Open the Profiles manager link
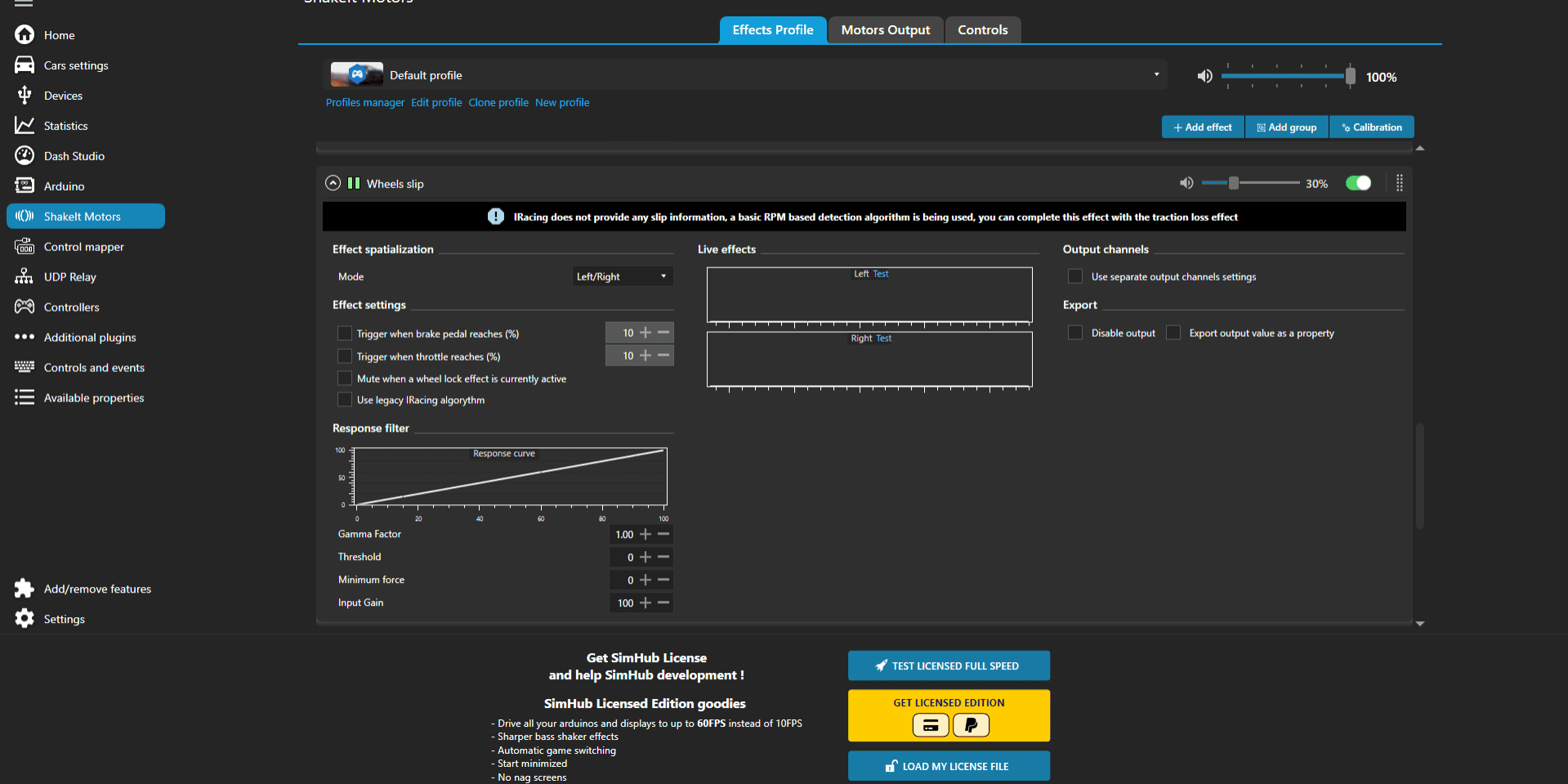Screen dimensions: 1568x784 point(364,102)
